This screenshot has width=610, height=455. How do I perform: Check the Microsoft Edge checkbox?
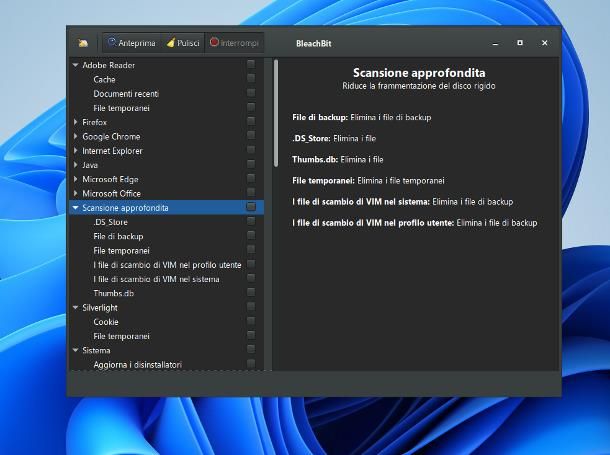pos(251,178)
